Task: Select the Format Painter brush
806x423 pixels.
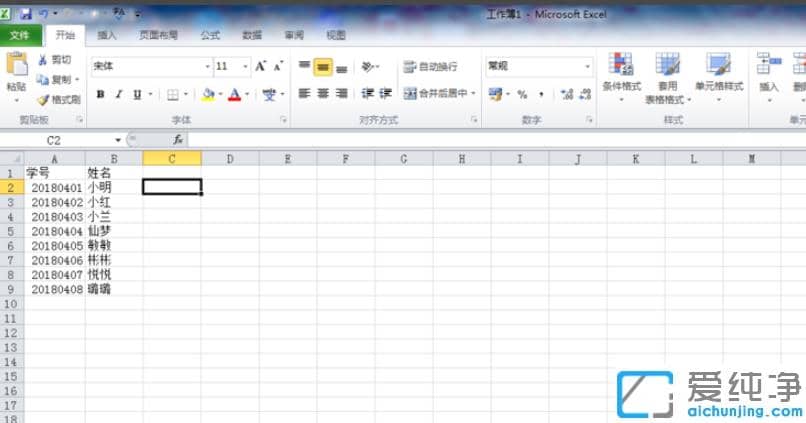Action: point(43,99)
